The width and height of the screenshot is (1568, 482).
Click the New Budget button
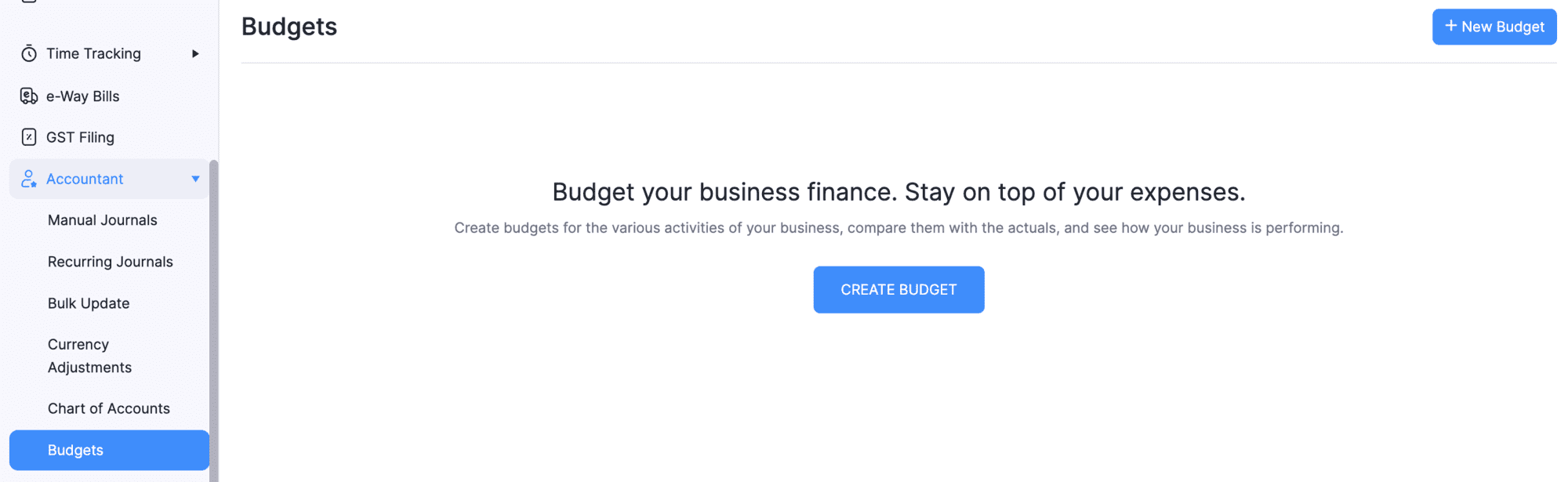1494,26
